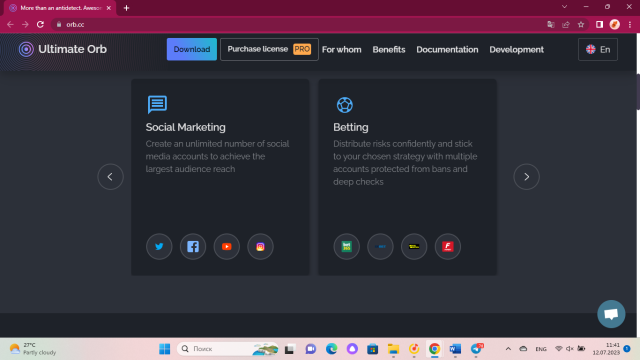Toggle the browser side panel

599,24
